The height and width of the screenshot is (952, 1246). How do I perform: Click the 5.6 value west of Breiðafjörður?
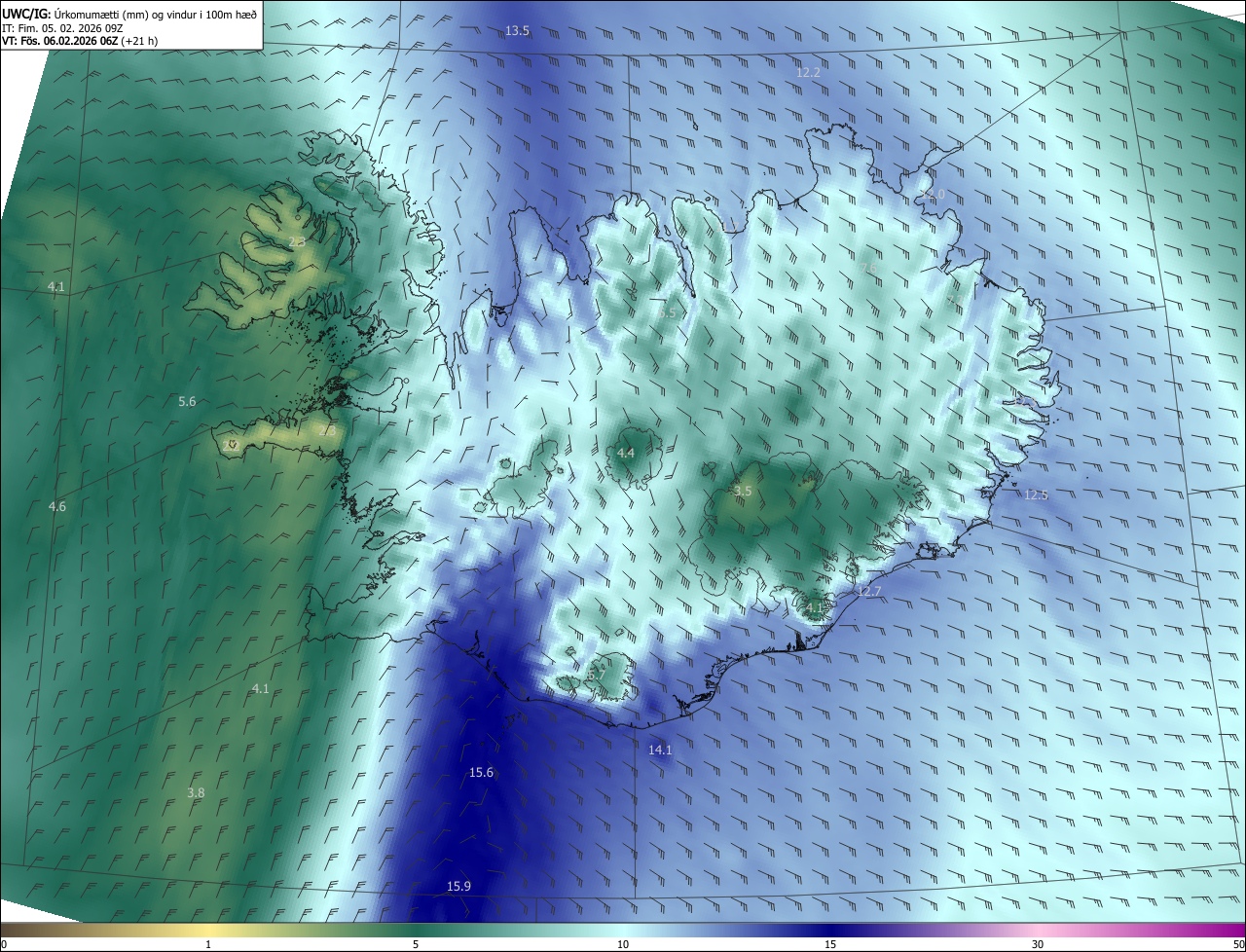tap(187, 401)
